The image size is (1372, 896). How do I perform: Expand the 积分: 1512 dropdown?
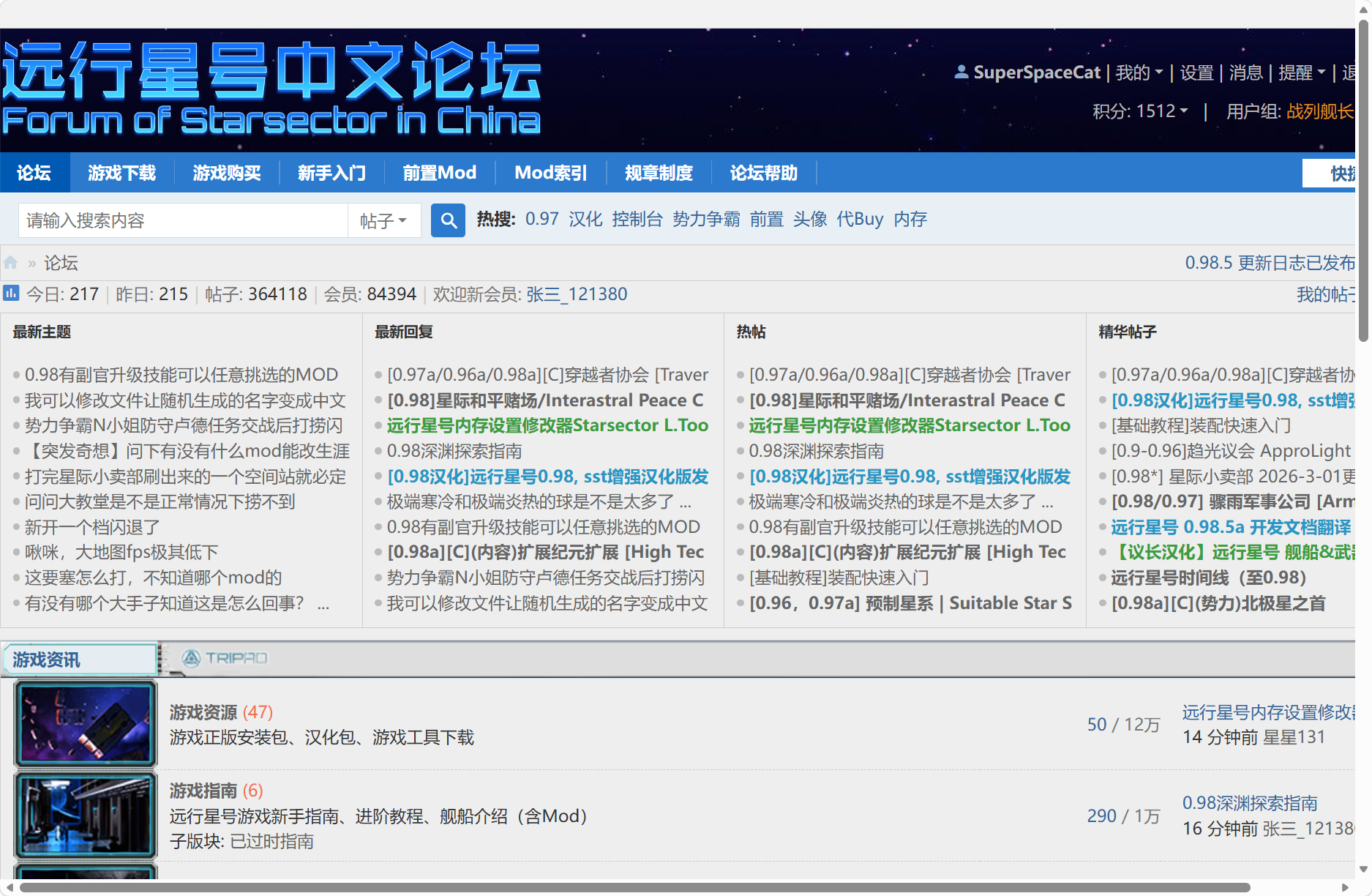click(1139, 111)
